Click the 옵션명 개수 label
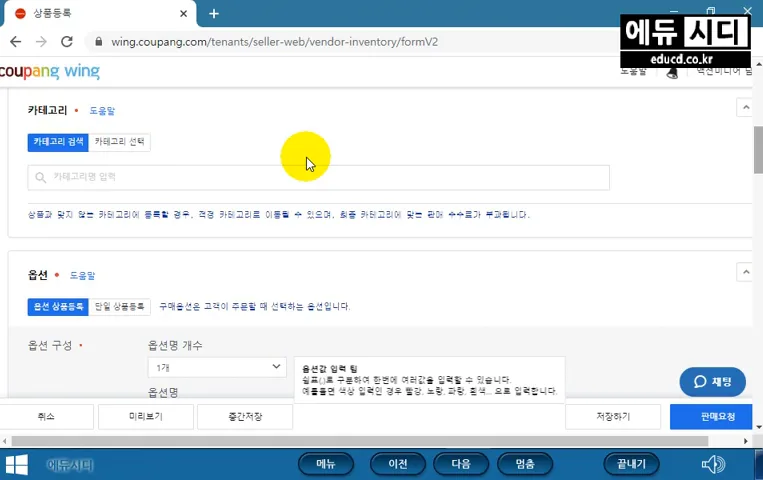This screenshot has height=480, width=763. click(175, 346)
